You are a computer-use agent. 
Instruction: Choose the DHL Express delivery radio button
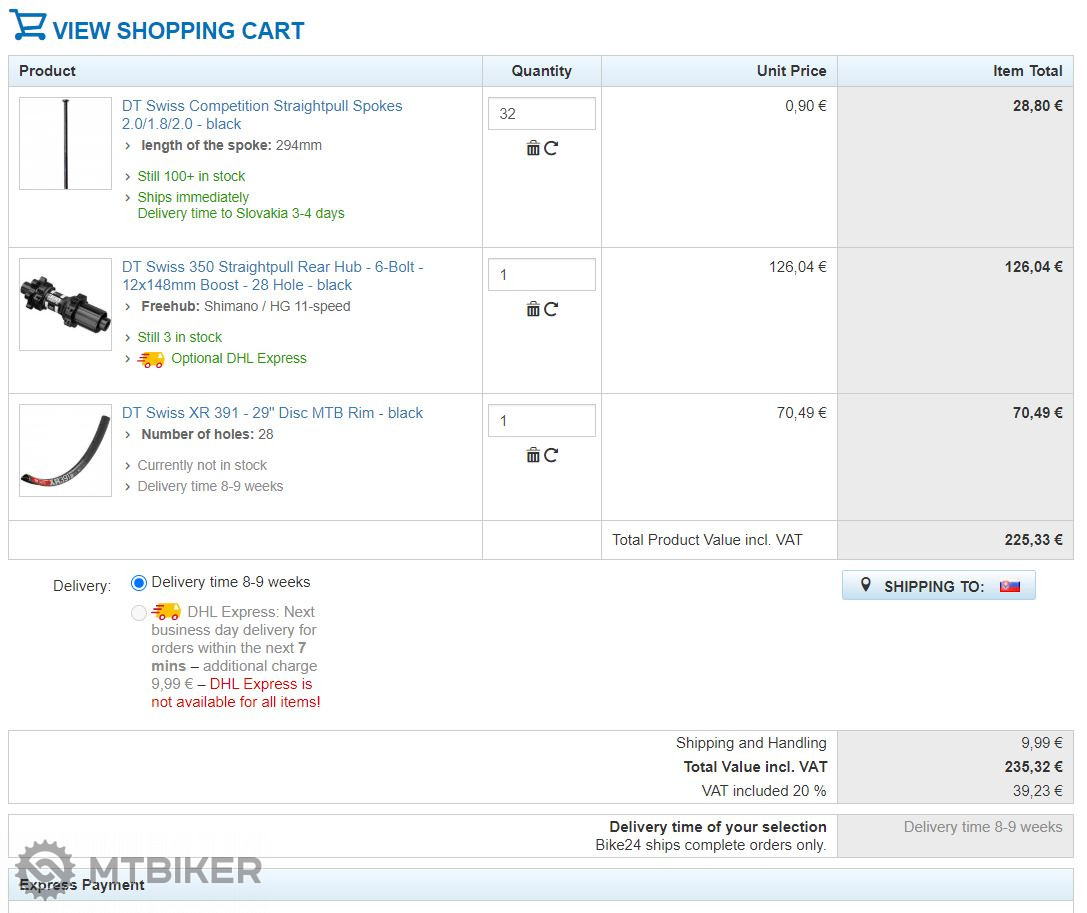(139, 613)
